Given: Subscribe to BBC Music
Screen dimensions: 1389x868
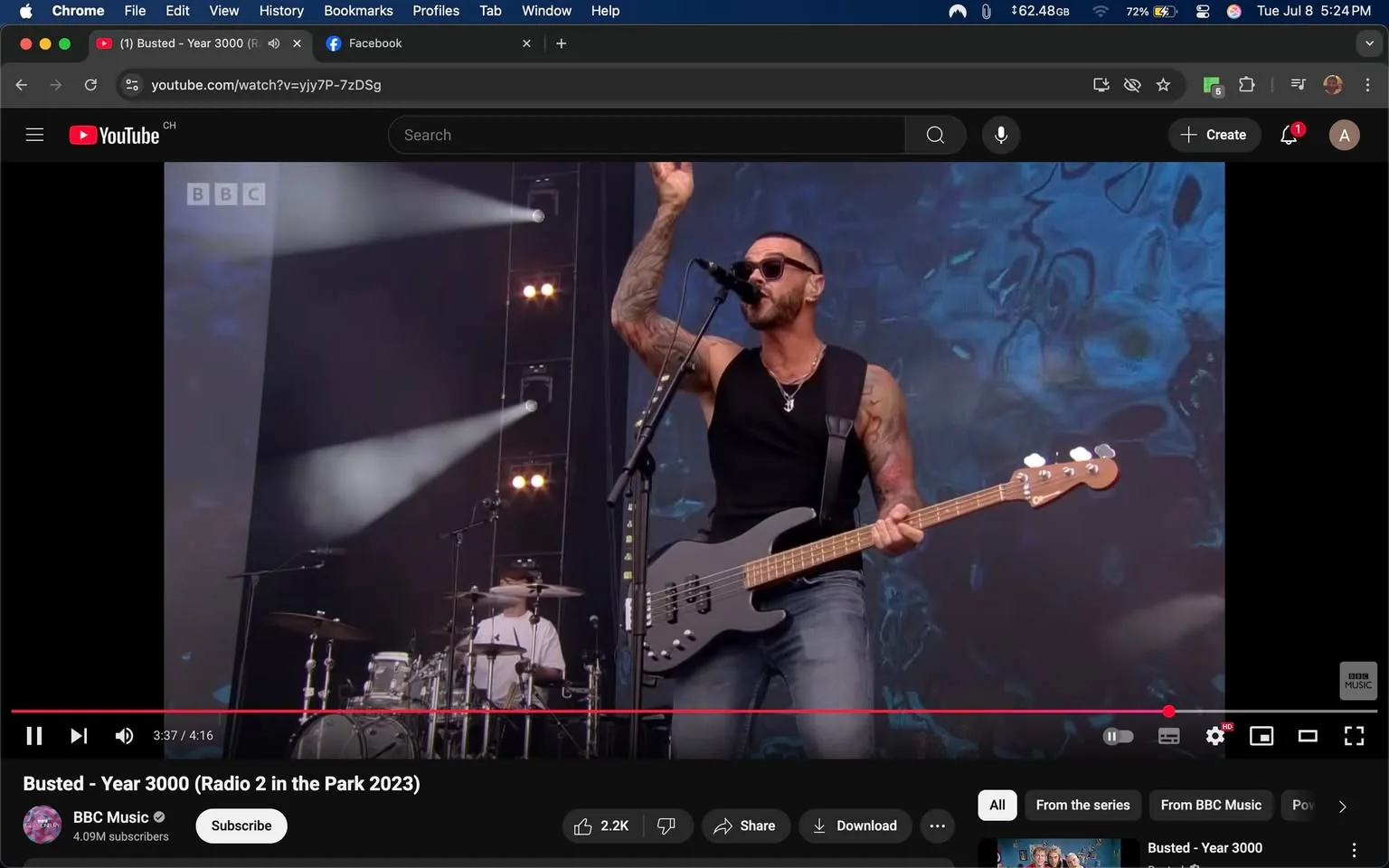Looking at the screenshot, I should click(x=241, y=826).
